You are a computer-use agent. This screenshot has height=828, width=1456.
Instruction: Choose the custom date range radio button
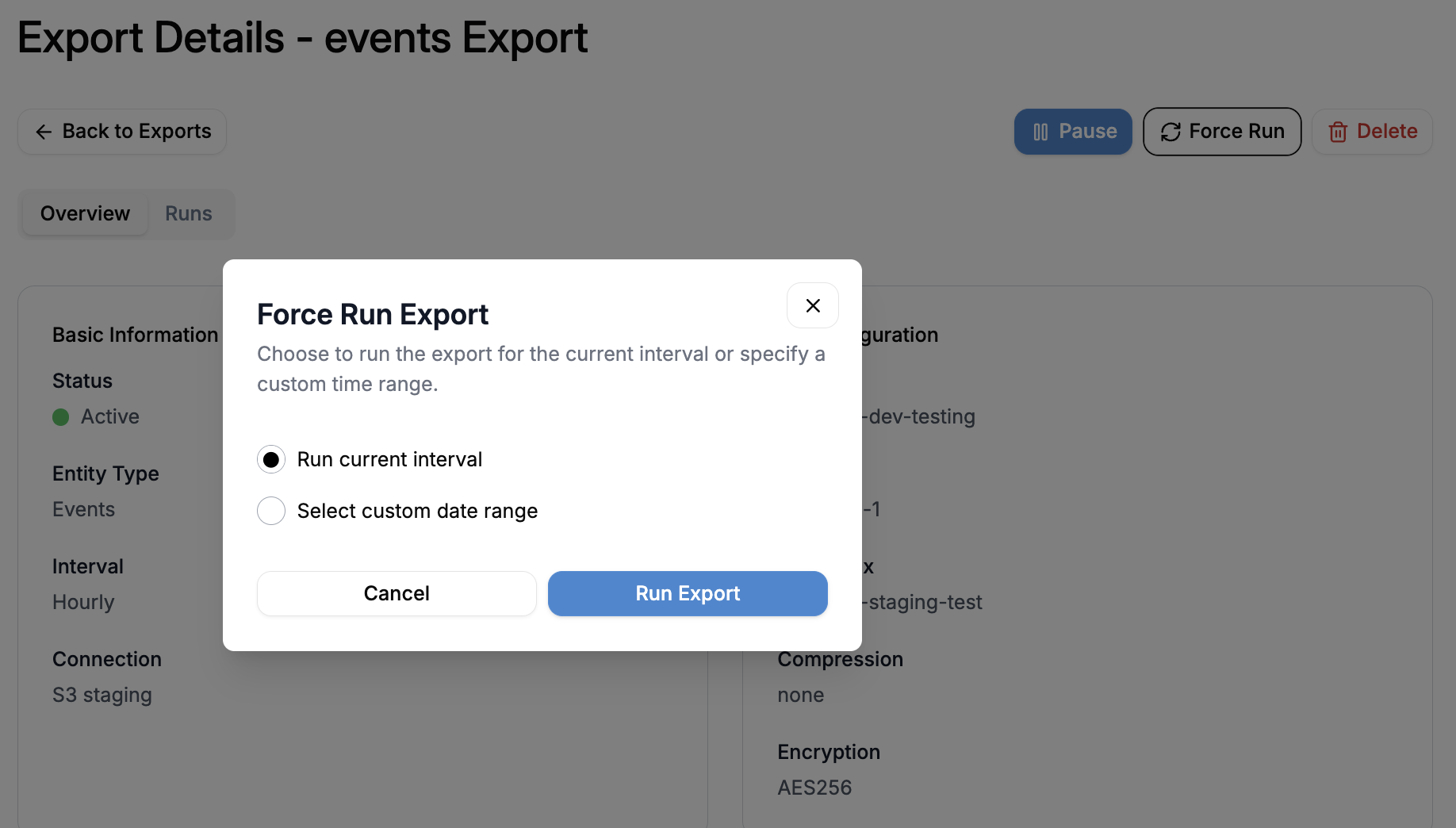[x=270, y=511]
